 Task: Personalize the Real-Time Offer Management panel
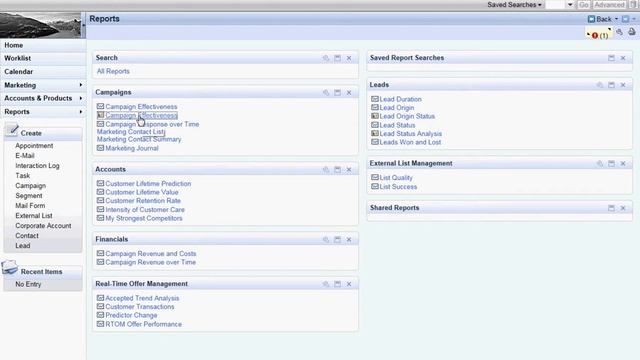click(x=326, y=284)
